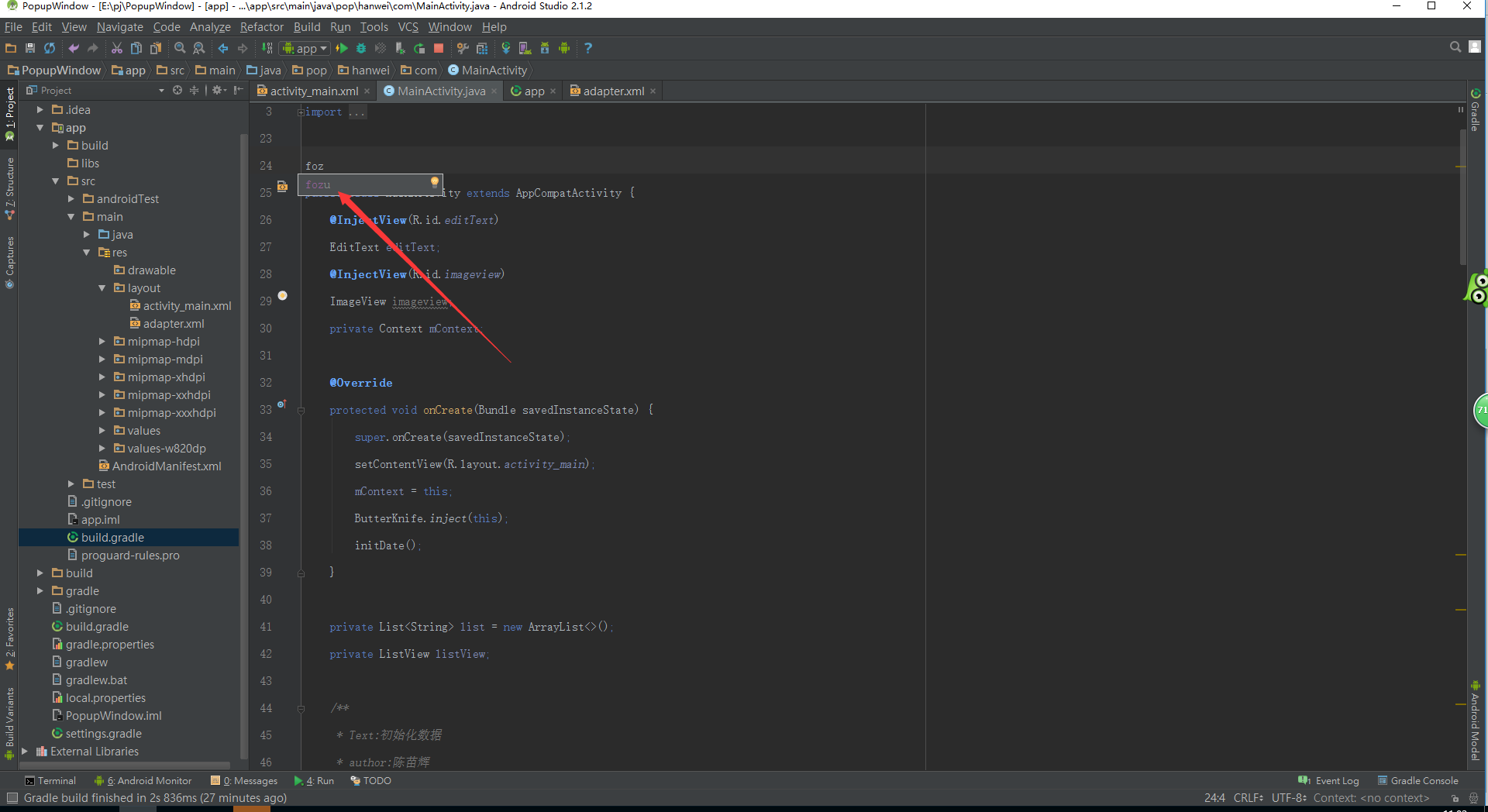Collapse the layout folder in the tree
The height and width of the screenshot is (812, 1488).
(x=102, y=288)
